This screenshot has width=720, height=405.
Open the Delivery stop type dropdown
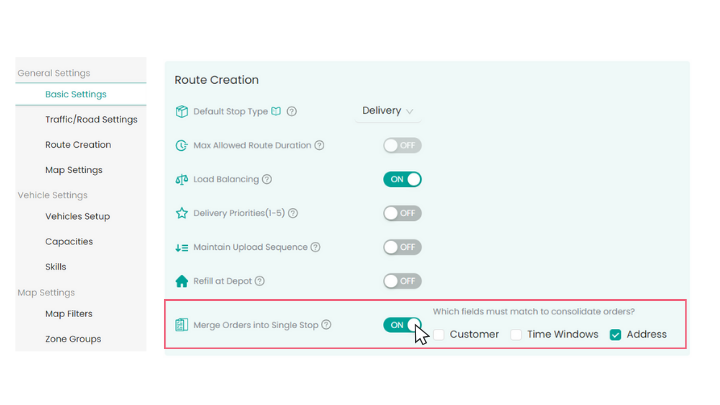[x=388, y=111]
